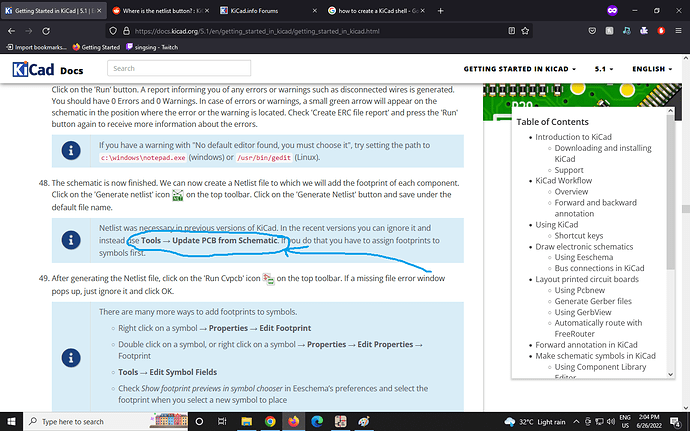This screenshot has height=431, width=690.
Task: Open the 5.1 version dropdown
Action: pyautogui.click(x=604, y=69)
